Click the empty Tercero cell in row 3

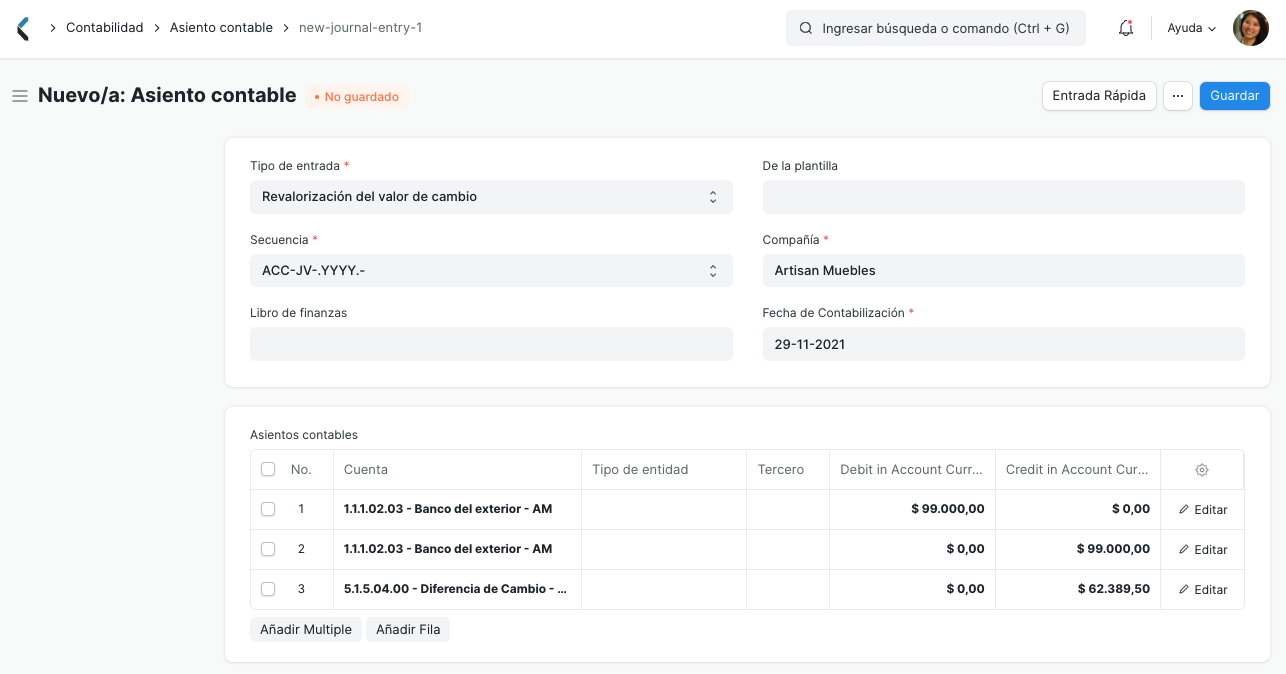pos(788,589)
